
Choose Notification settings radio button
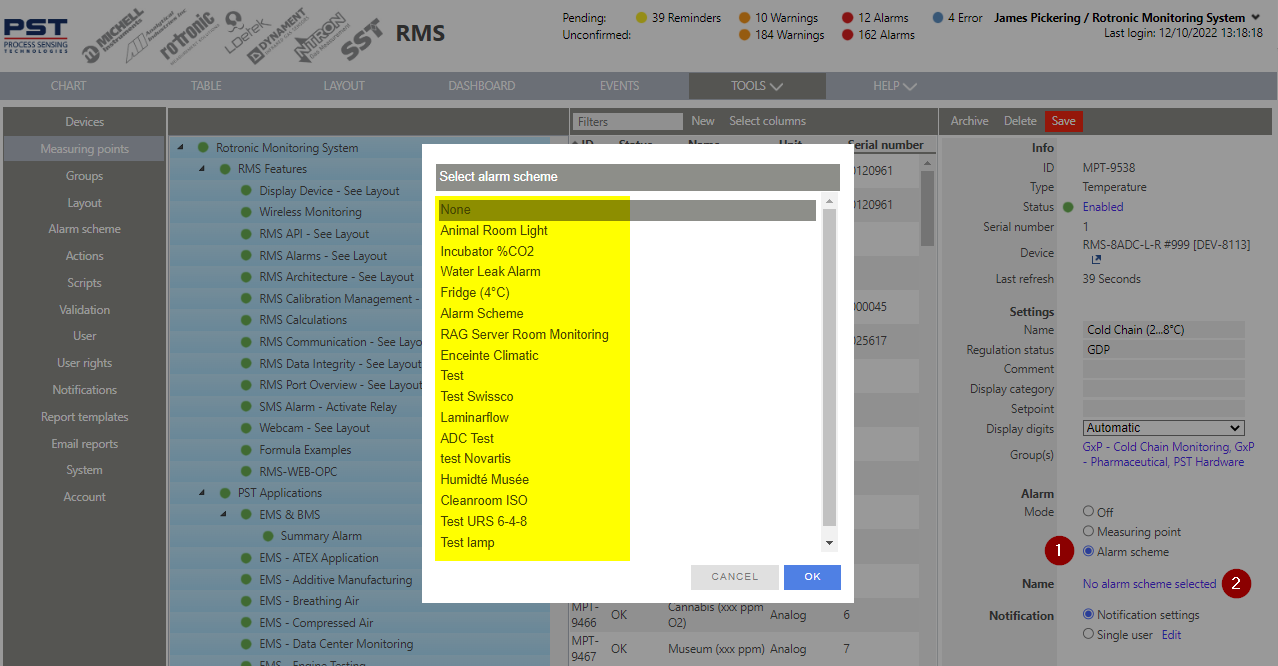tap(1089, 615)
